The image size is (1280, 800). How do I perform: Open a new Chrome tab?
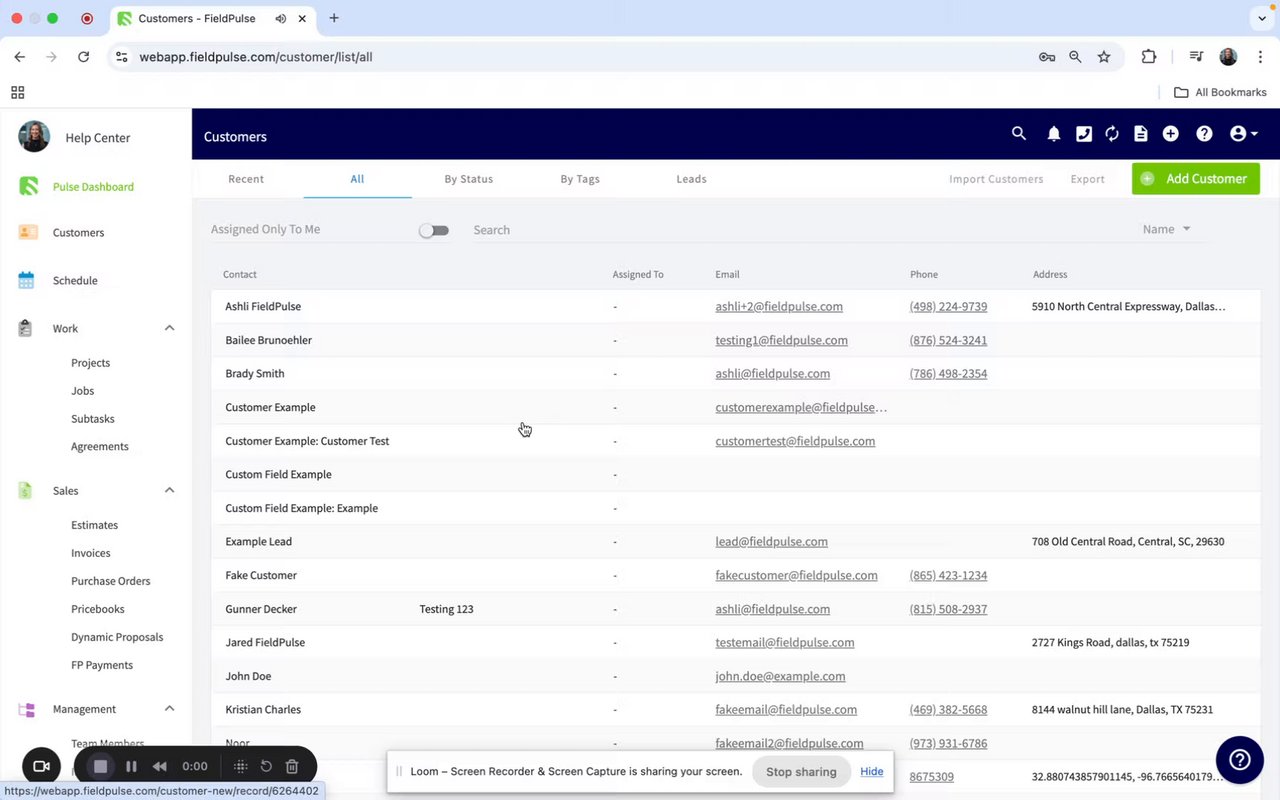[x=334, y=18]
